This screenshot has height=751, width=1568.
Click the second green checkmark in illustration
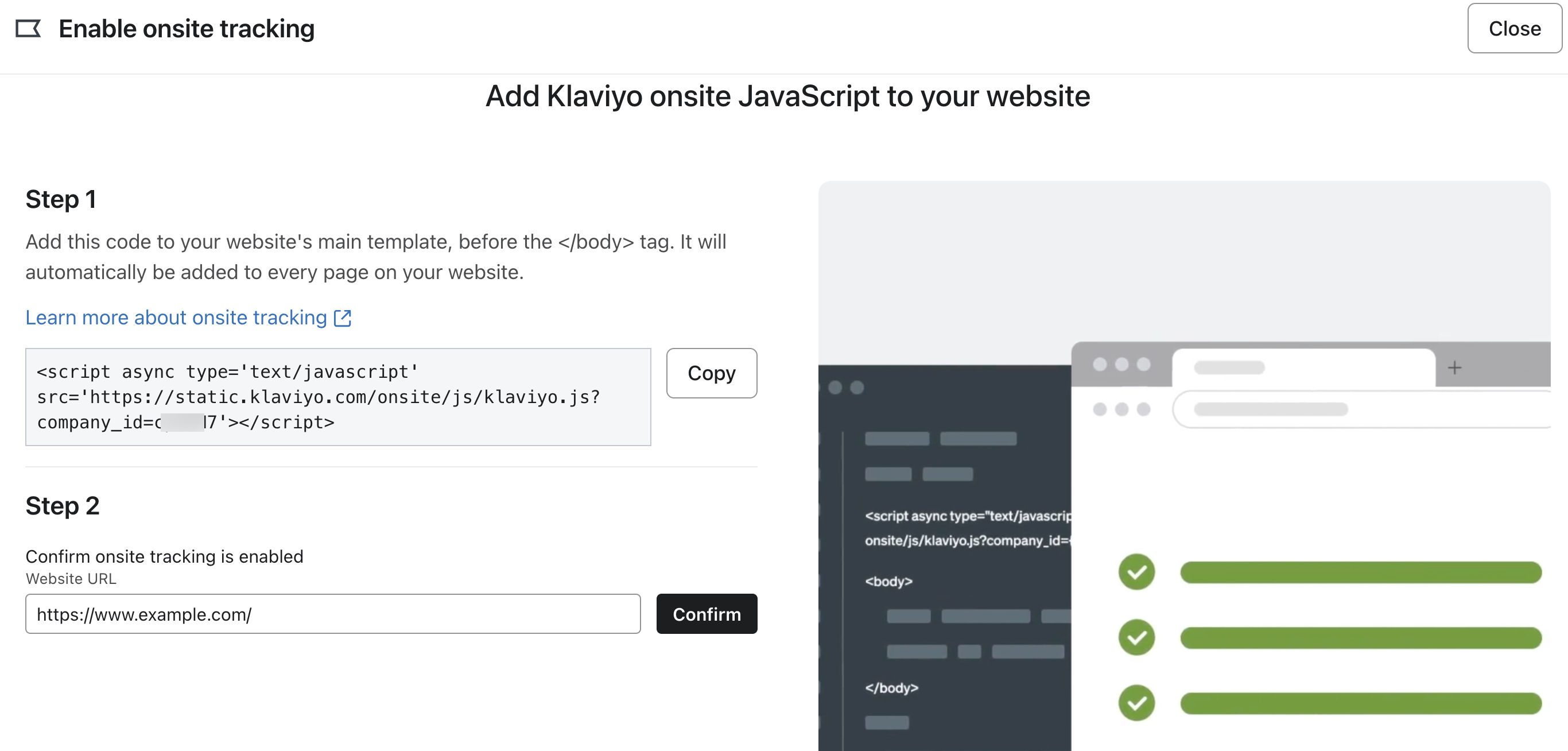1136,637
